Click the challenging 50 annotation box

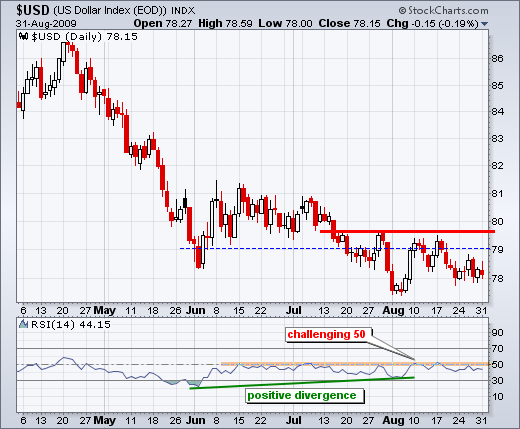[x=328, y=334]
